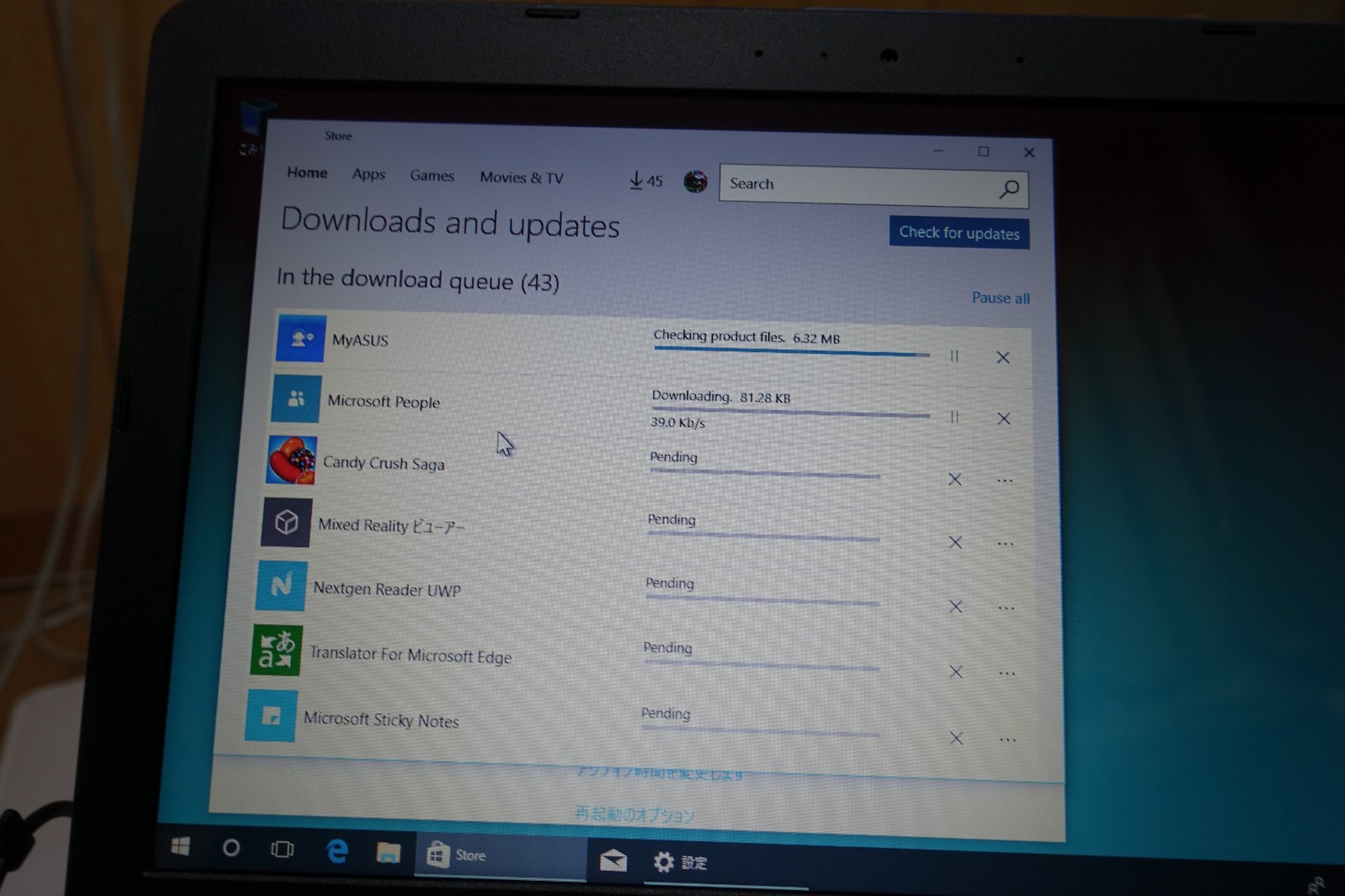Click the magnifier search icon

tap(1010, 189)
